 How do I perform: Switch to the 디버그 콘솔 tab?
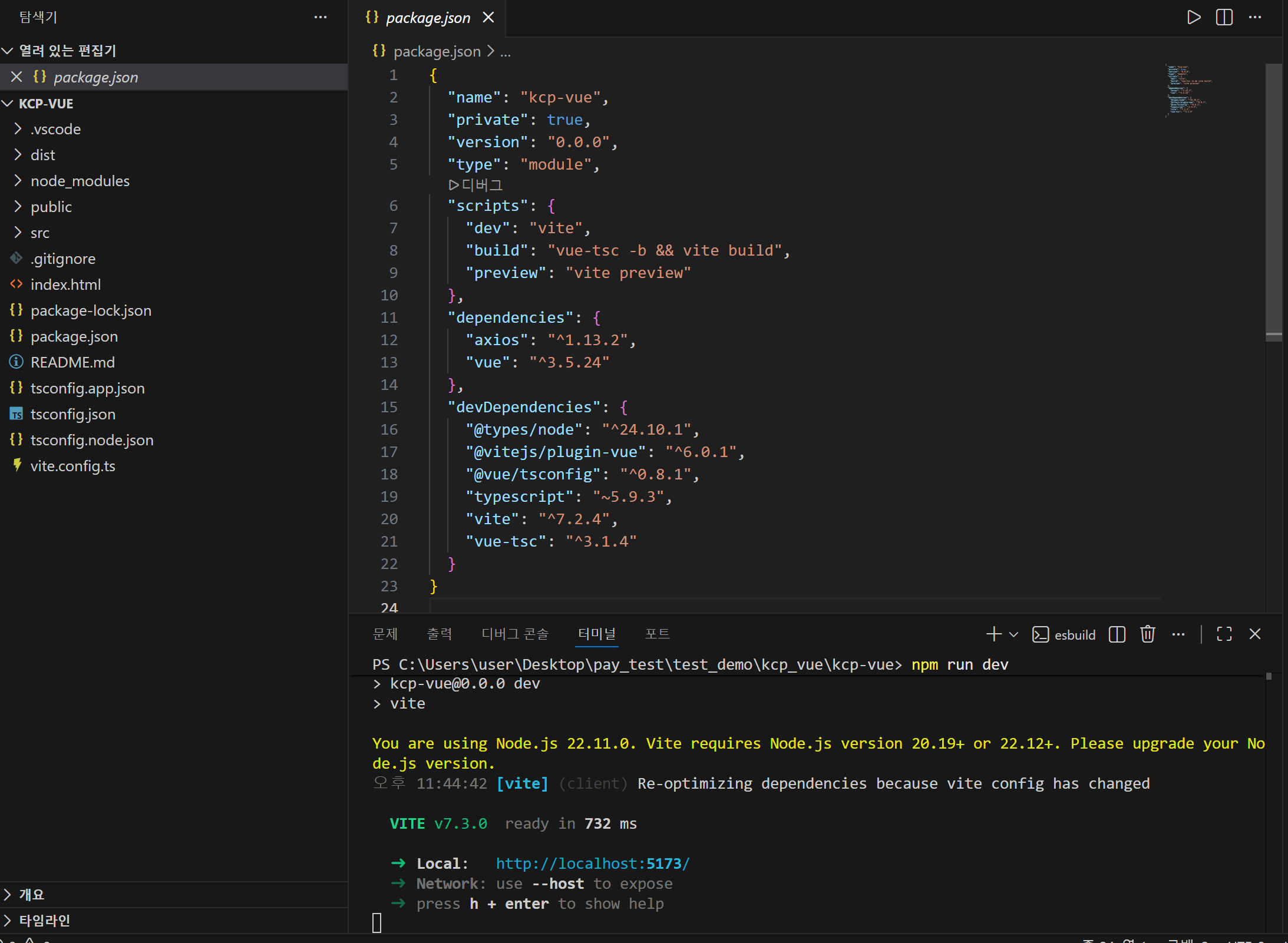514,634
